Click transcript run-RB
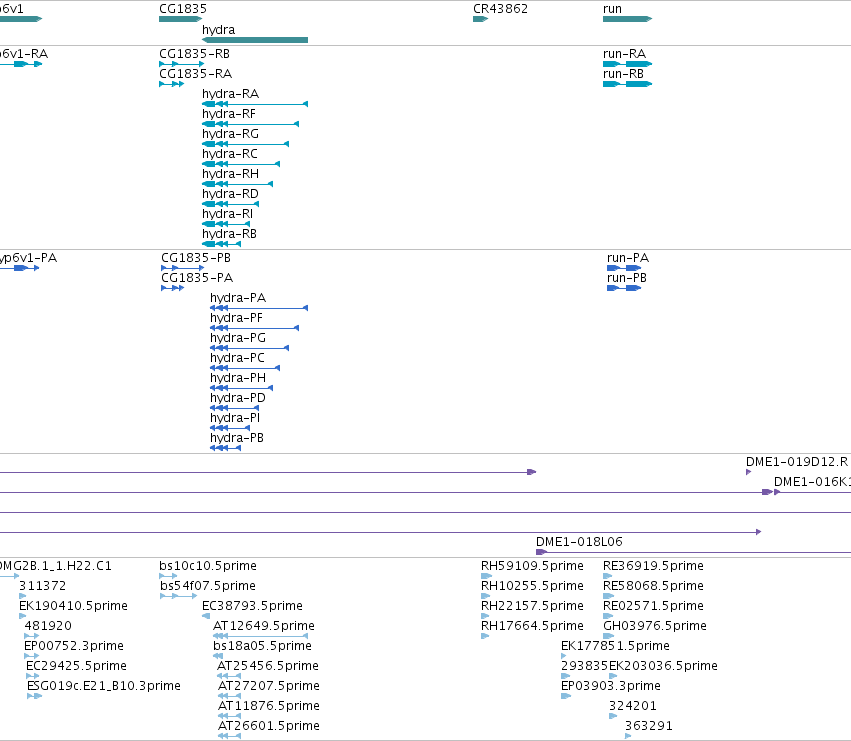This screenshot has height=741, width=851. tap(623, 74)
